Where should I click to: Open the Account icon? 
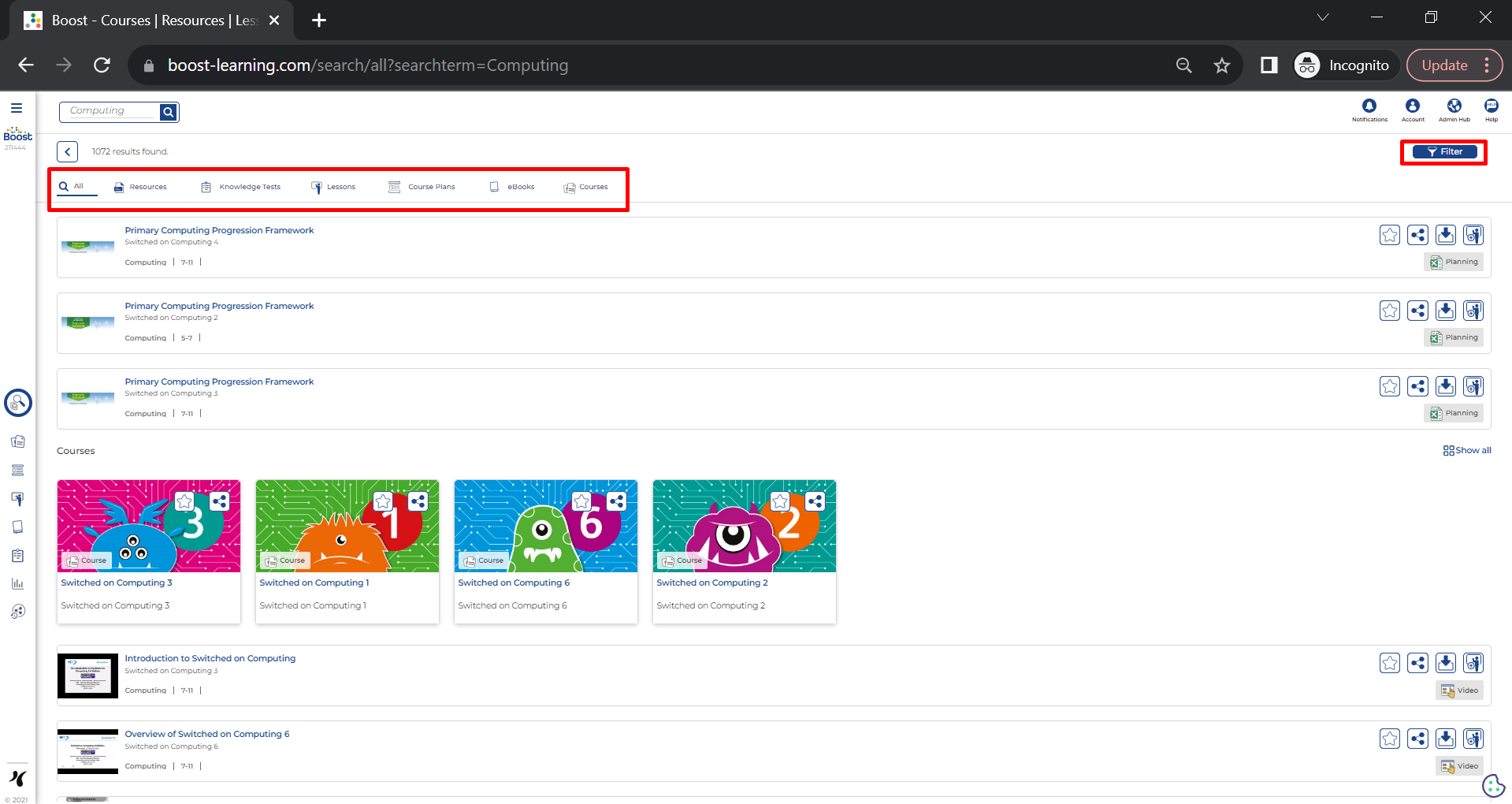tap(1412, 106)
